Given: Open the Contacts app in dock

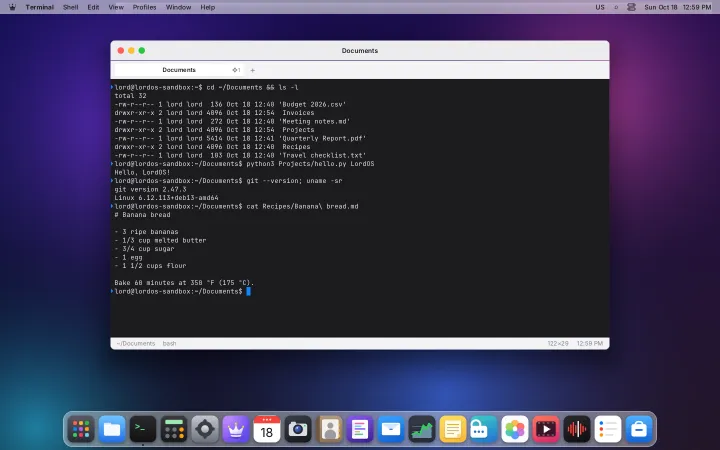Looking at the screenshot, I should coord(329,429).
